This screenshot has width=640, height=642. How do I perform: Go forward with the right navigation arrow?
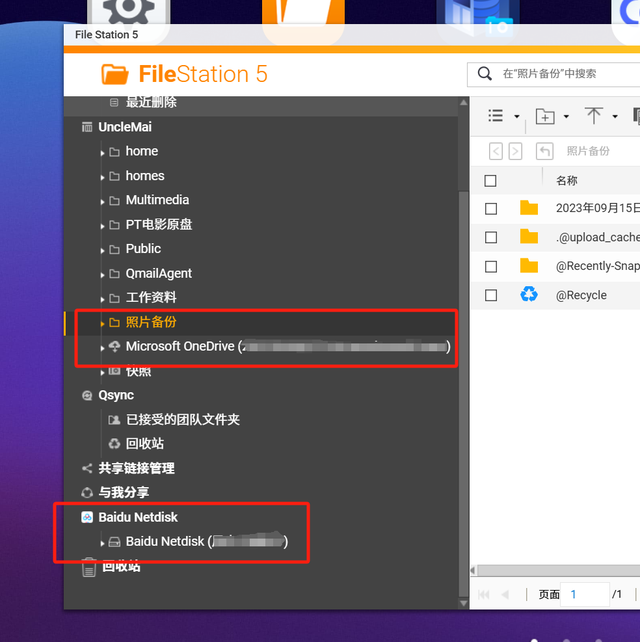coord(515,151)
